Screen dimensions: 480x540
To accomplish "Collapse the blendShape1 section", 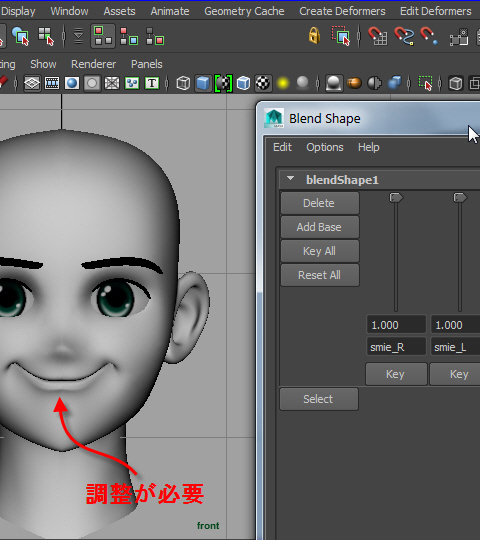I will (291, 179).
